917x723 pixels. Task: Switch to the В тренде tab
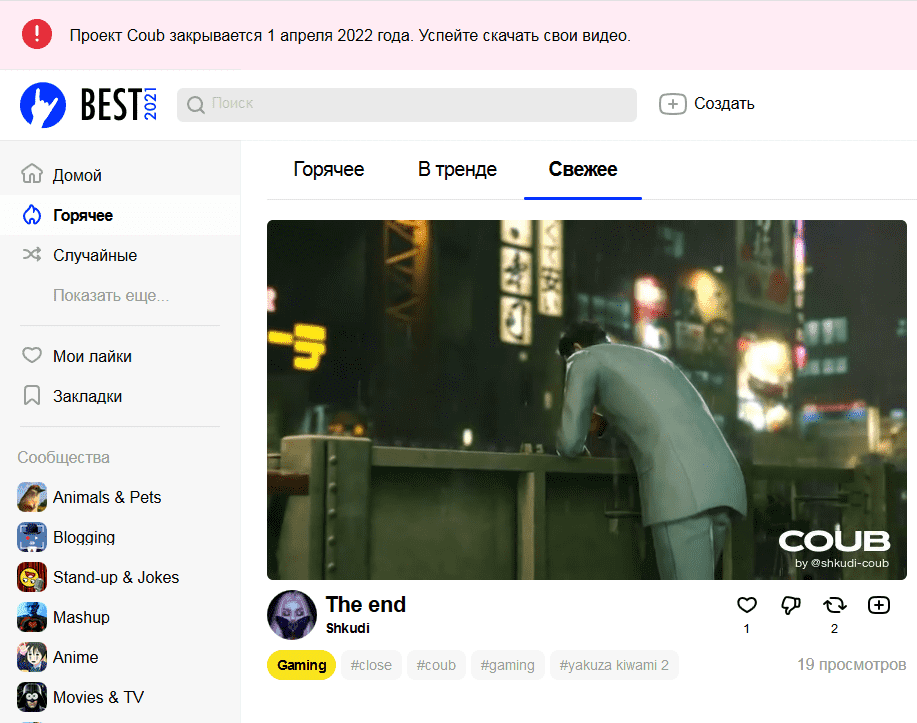pos(457,169)
